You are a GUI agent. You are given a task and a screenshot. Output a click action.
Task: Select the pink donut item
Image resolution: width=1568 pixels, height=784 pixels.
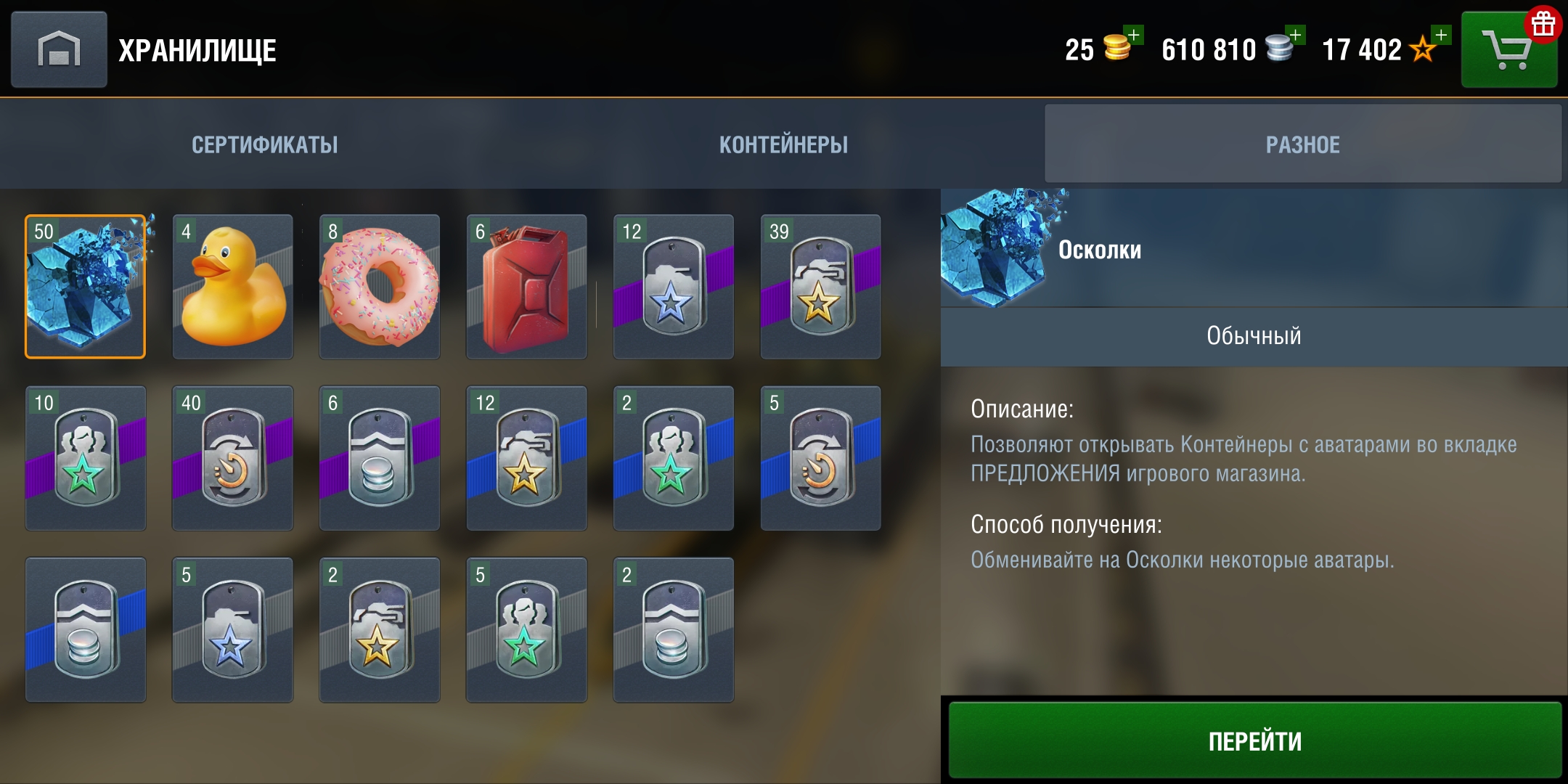point(380,287)
